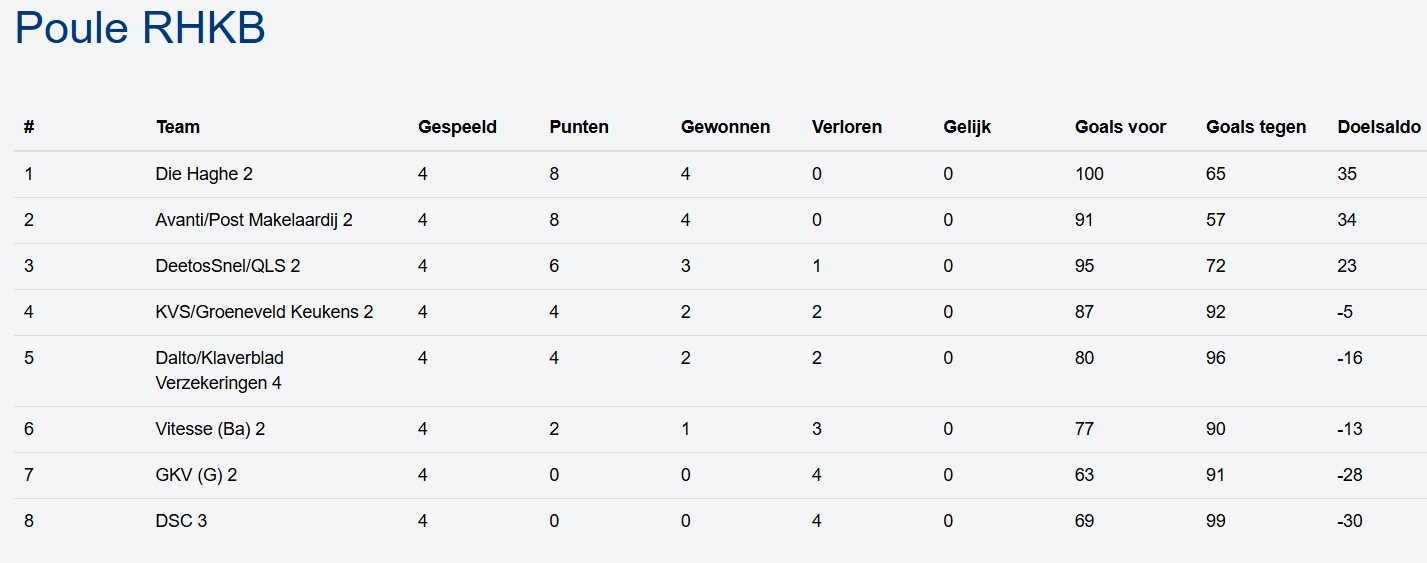Select Dalto/Klaverblad Verzekeringen 4 team
Viewport: 1427px width, 563px height.
point(220,370)
